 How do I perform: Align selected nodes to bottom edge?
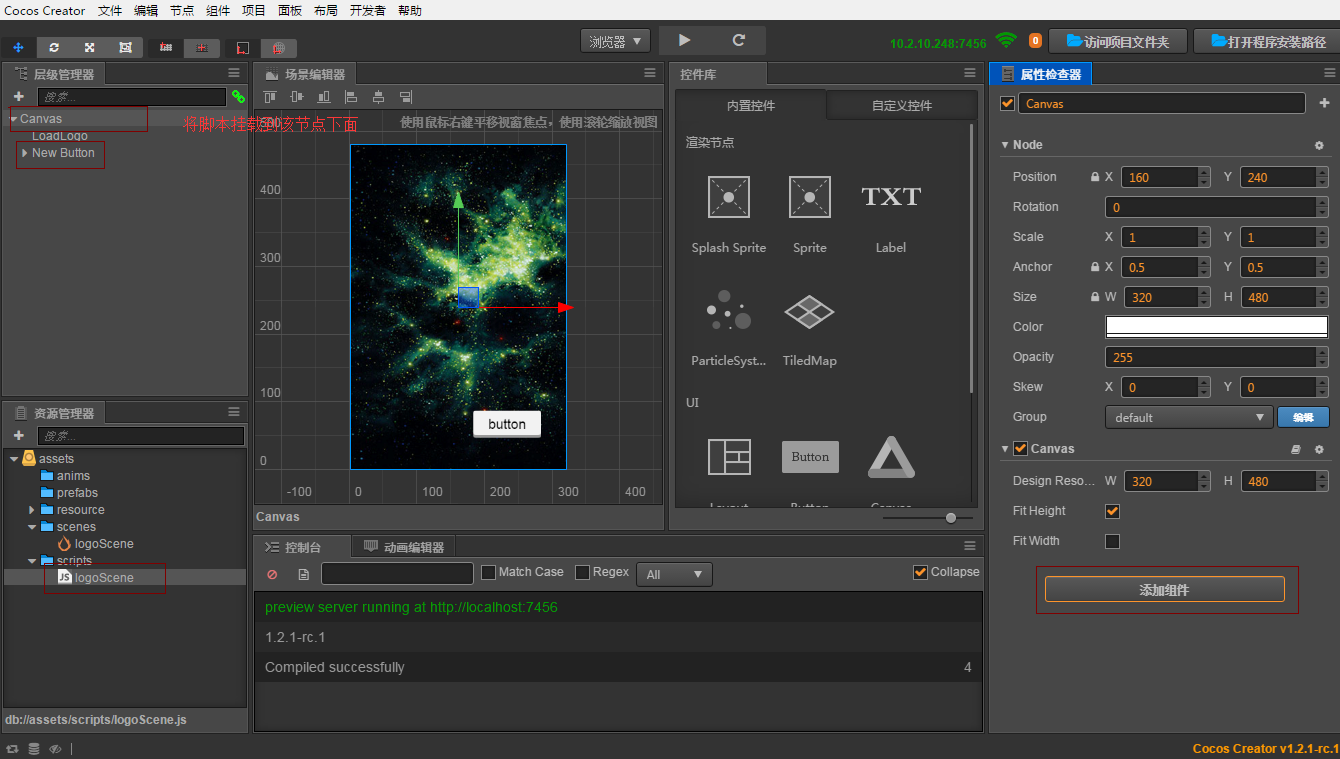coord(324,97)
